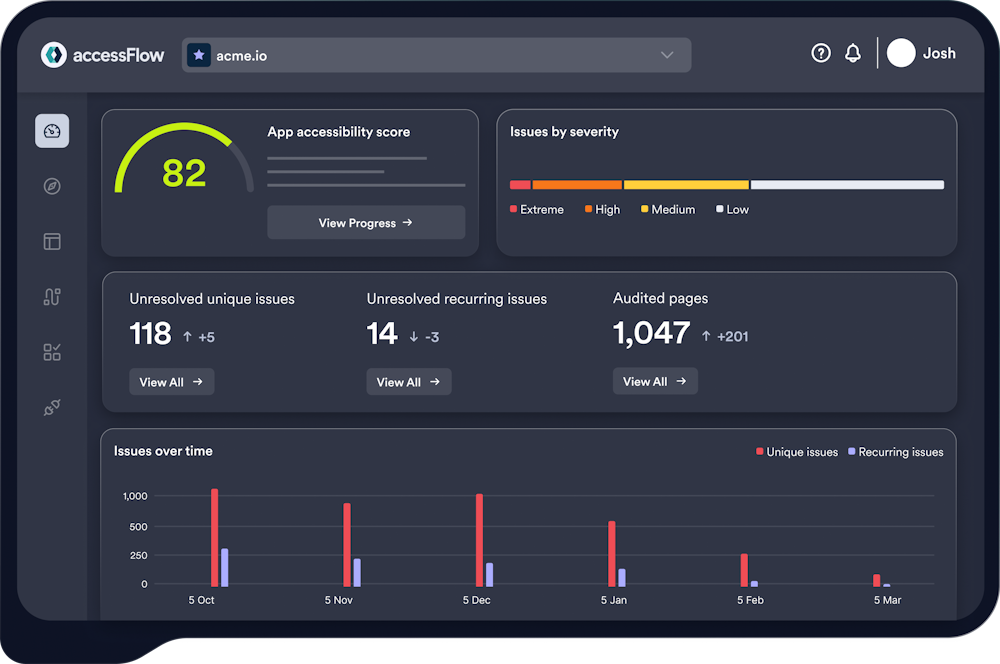The image size is (1000, 664).
Task: Select the compass explore icon in sidebar
Action: click(x=52, y=186)
